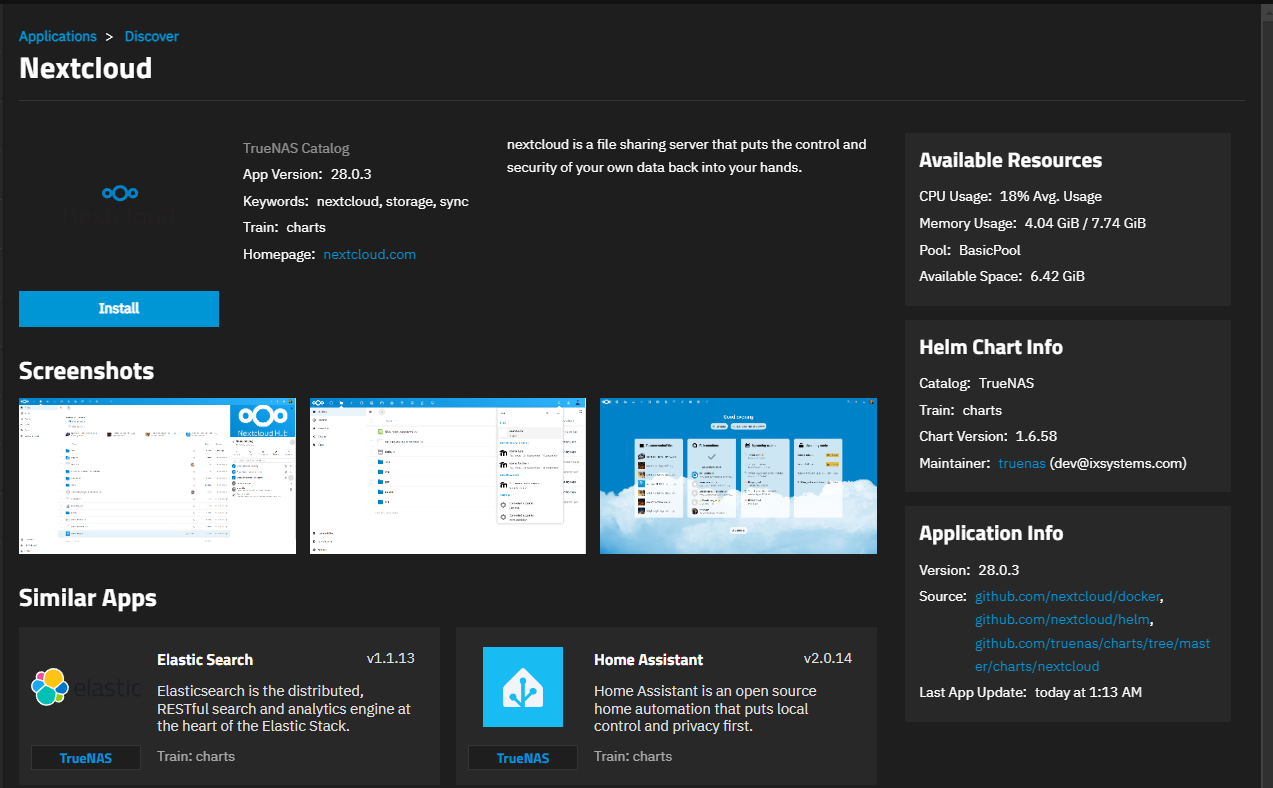
Task: Click the Available Resources heading
Action: tap(1011, 160)
